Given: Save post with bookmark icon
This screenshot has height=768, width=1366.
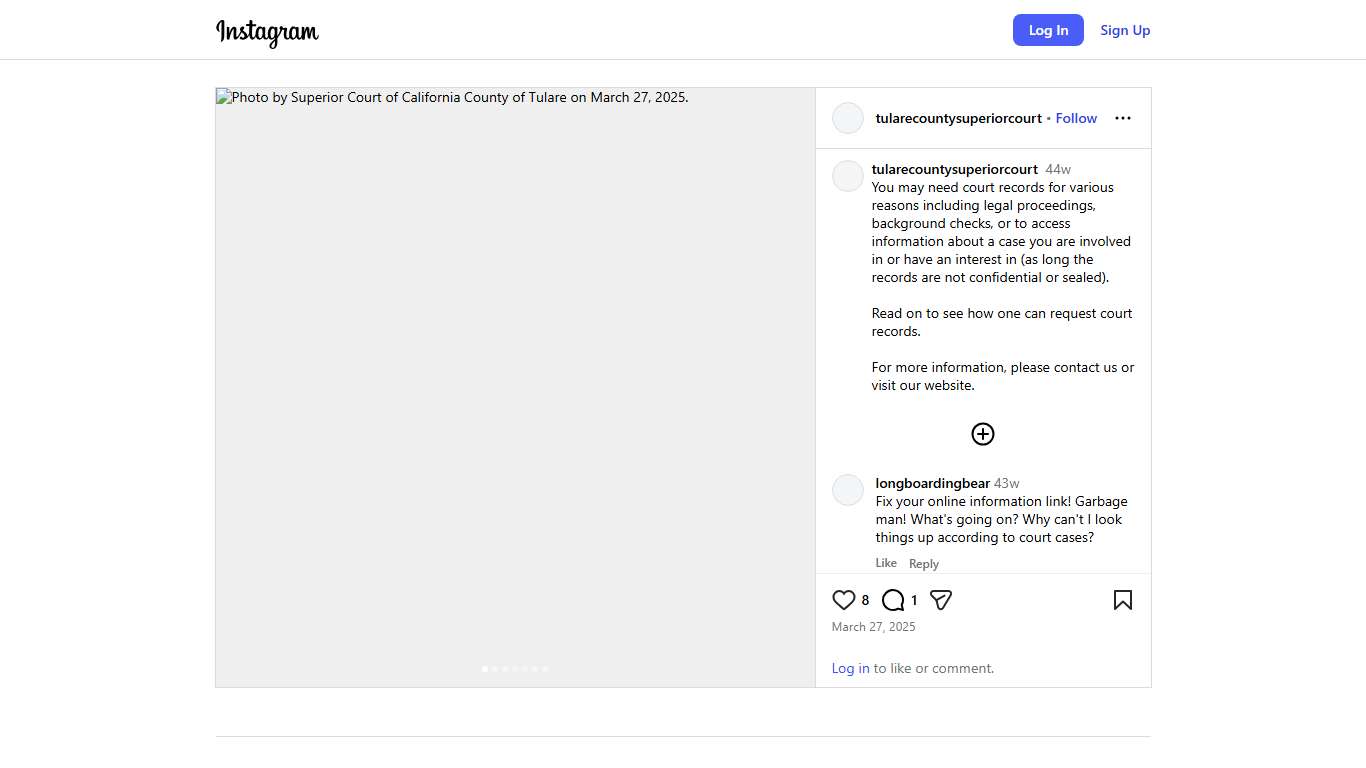Looking at the screenshot, I should point(1122,600).
